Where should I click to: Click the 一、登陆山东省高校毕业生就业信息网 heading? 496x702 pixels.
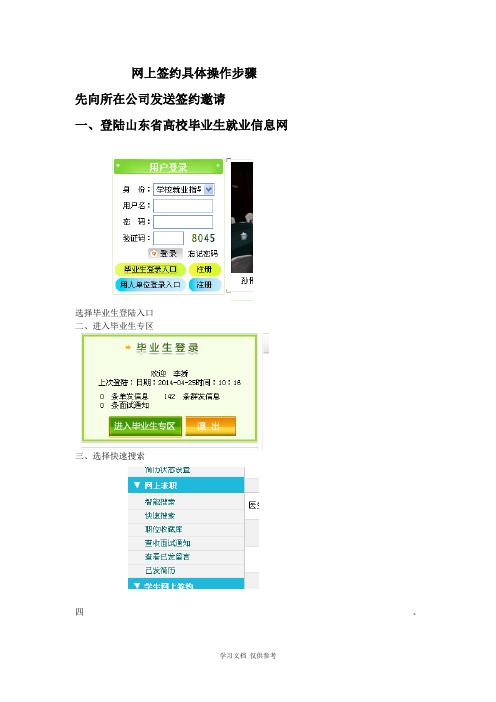tap(181, 125)
